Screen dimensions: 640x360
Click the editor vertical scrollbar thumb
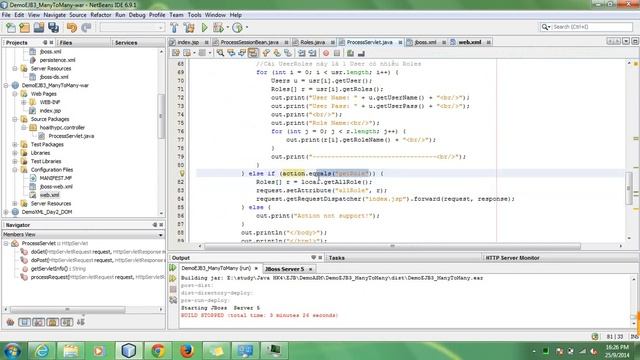[629, 187]
